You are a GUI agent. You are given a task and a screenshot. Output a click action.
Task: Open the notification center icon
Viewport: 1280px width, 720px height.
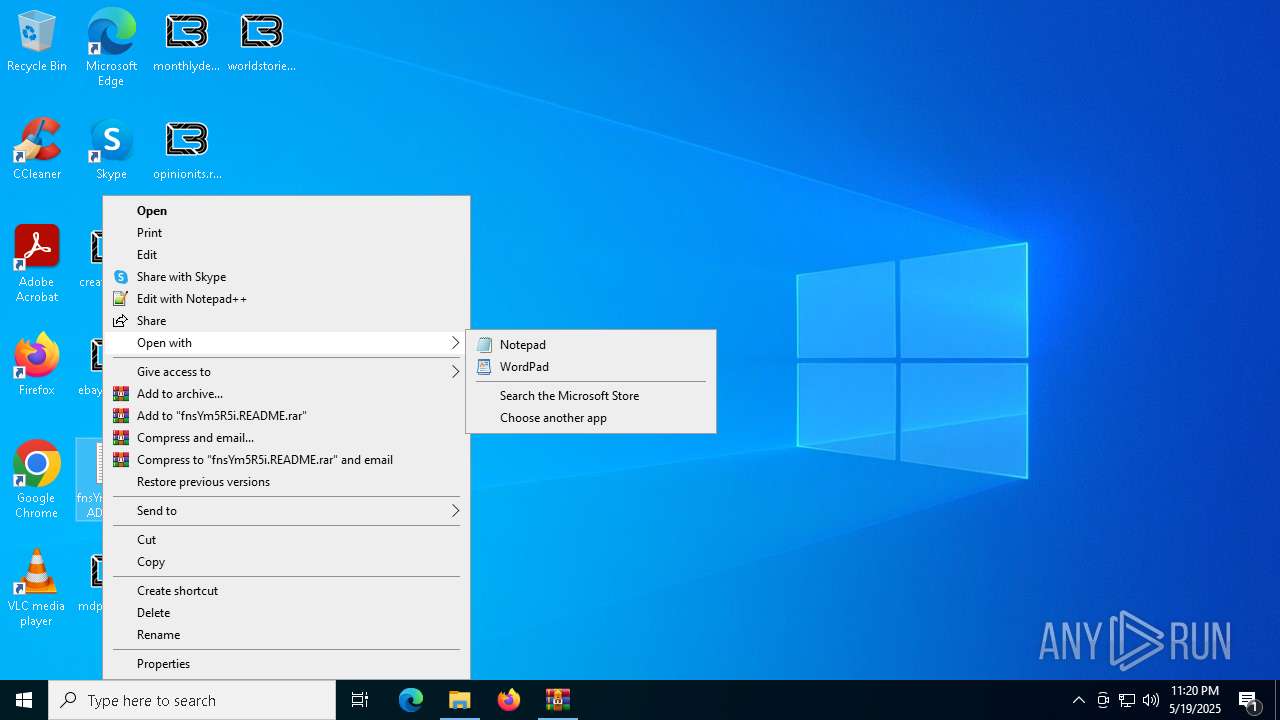[x=1249, y=700]
